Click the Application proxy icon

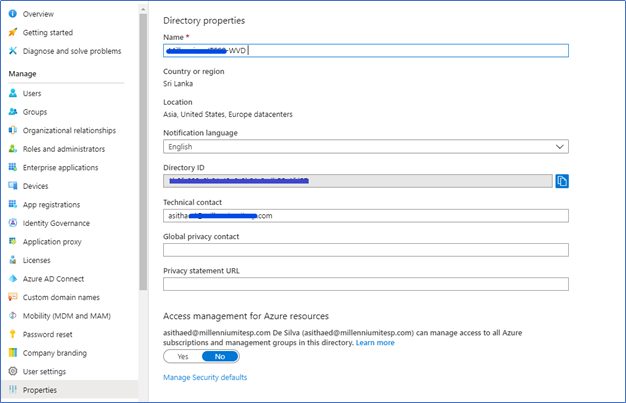(13, 241)
